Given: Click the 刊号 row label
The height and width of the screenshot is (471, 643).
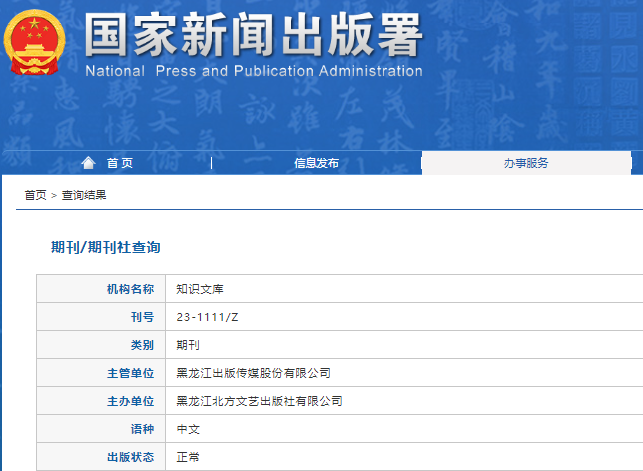Looking at the screenshot, I should click(x=142, y=317).
